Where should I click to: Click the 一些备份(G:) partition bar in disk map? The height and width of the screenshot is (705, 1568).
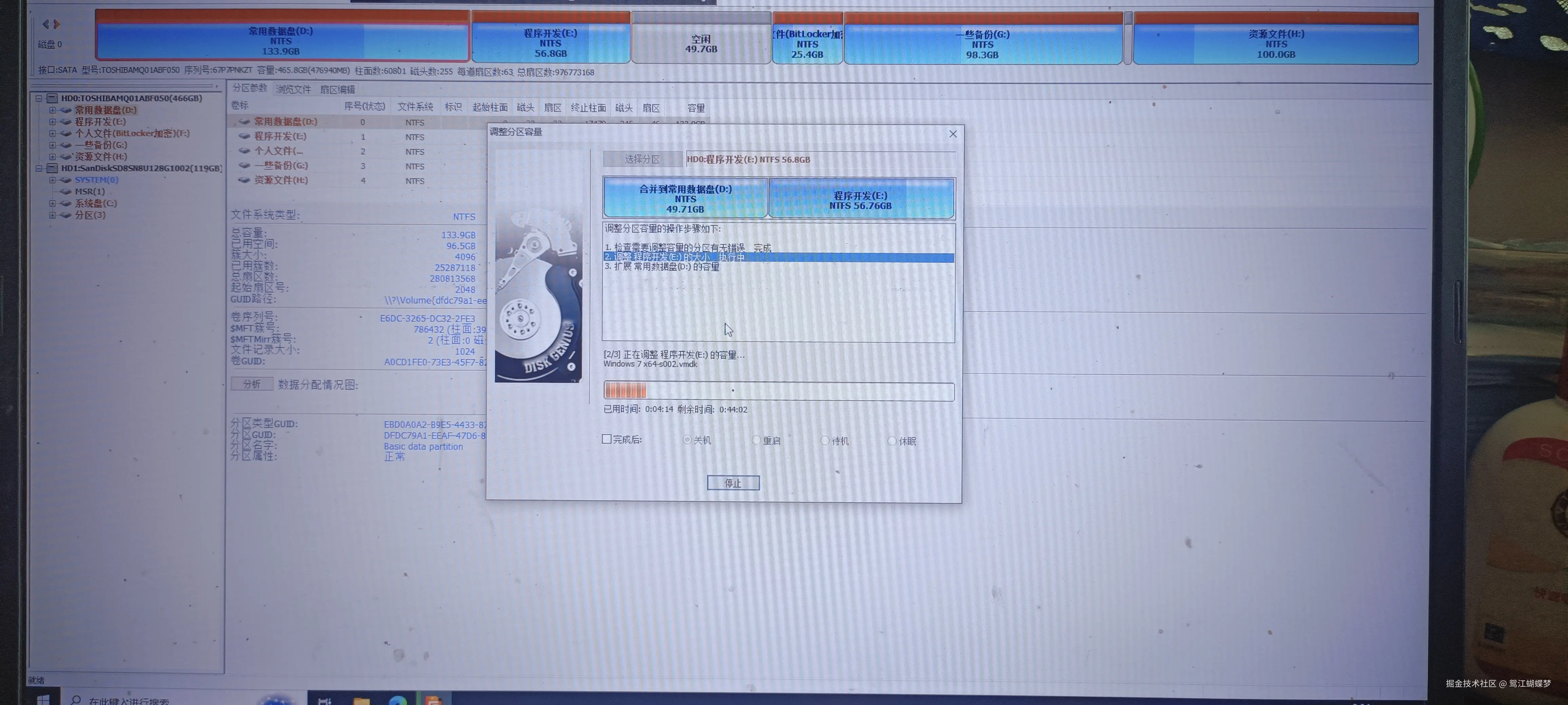982,44
